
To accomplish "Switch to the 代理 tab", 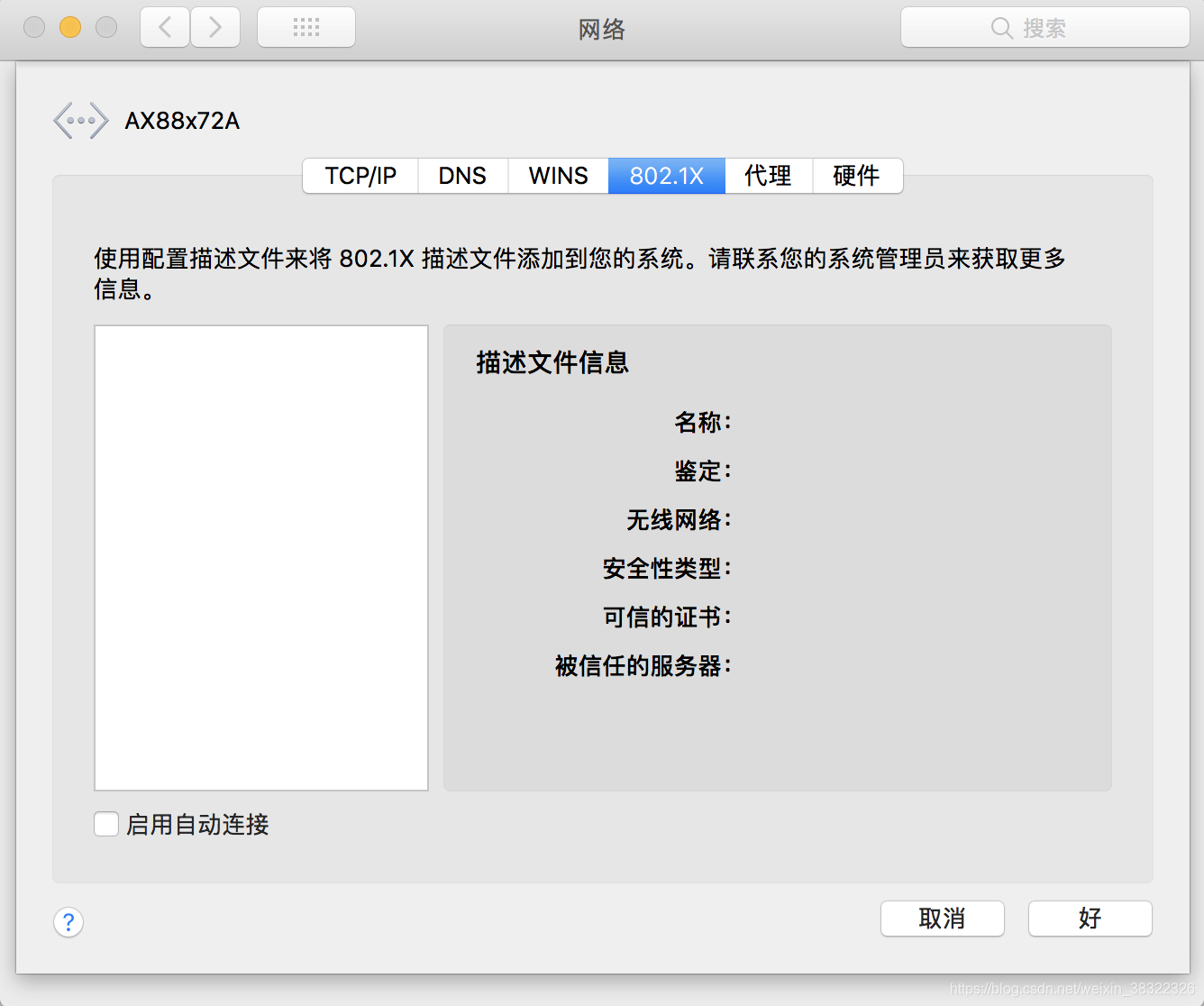I will click(x=769, y=176).
